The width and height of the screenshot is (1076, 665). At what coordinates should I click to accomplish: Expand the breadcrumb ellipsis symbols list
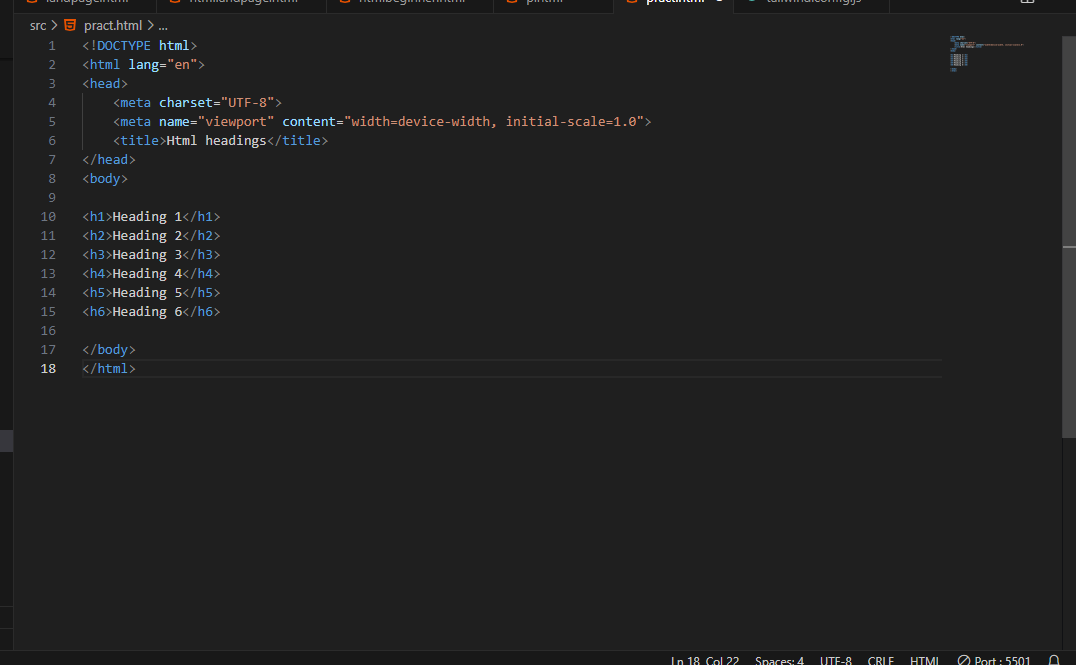[163, 25]
